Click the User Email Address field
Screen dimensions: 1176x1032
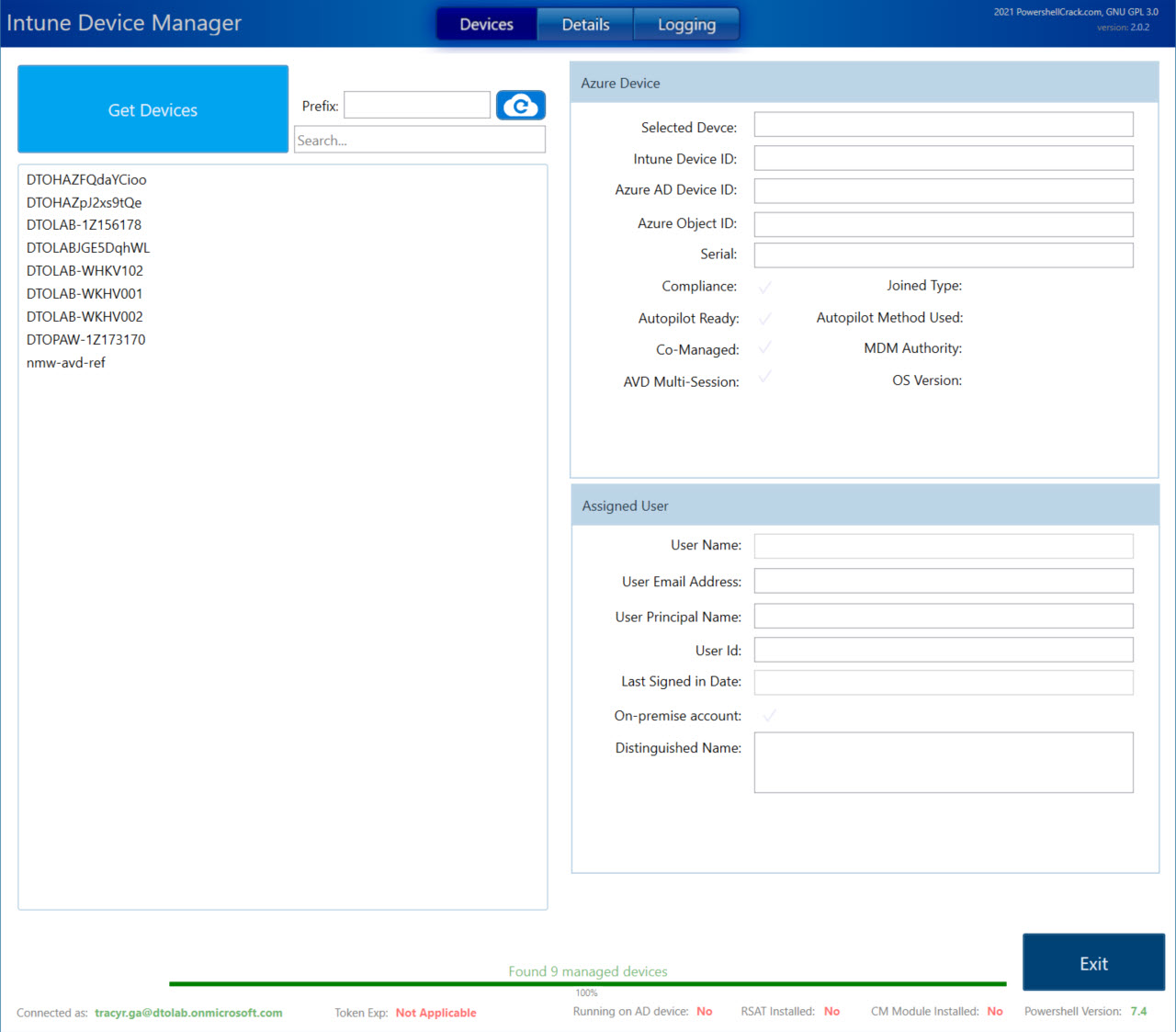click(944, 580)
